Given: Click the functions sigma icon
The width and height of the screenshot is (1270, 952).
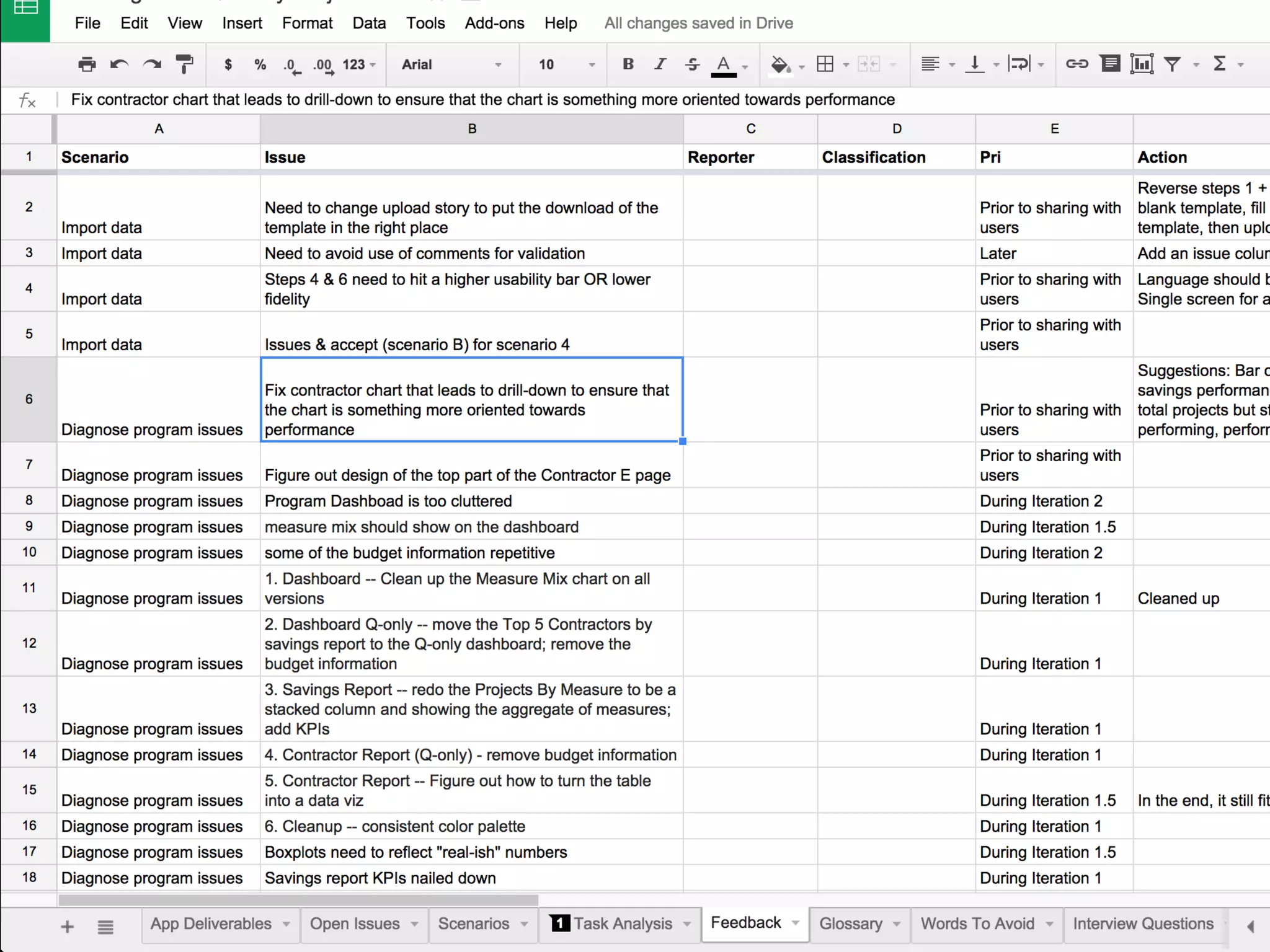Looking at the screenshot, I should click(1219, 64).
